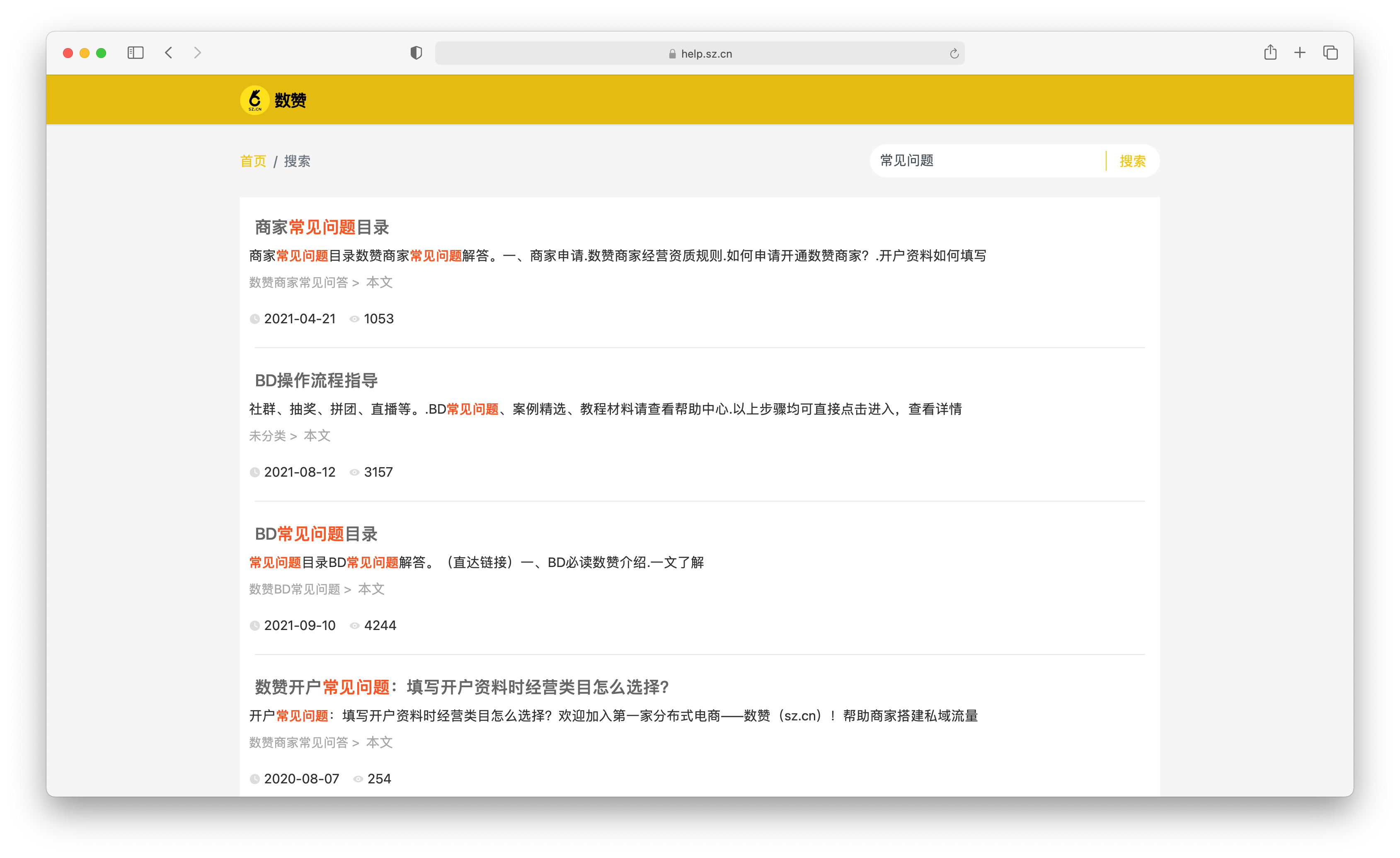Maximize the Safari window with green button
Screen dimensions: 1400x858
[101, 53]
